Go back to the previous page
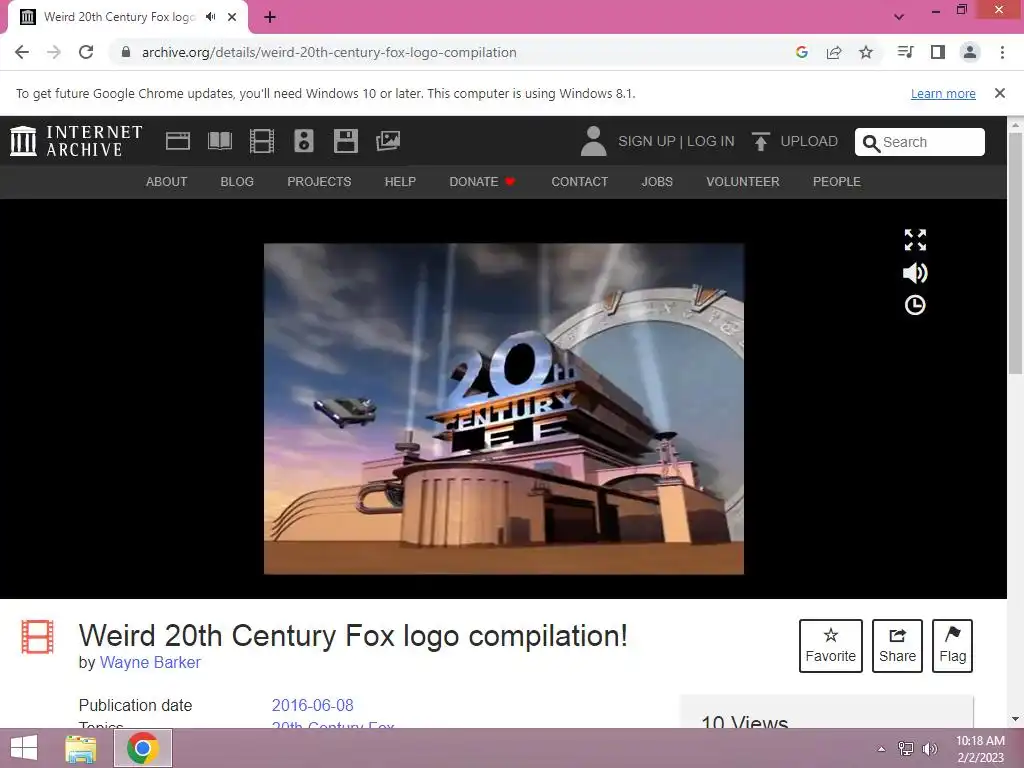 pyautogui.click(x=22, y=52)
